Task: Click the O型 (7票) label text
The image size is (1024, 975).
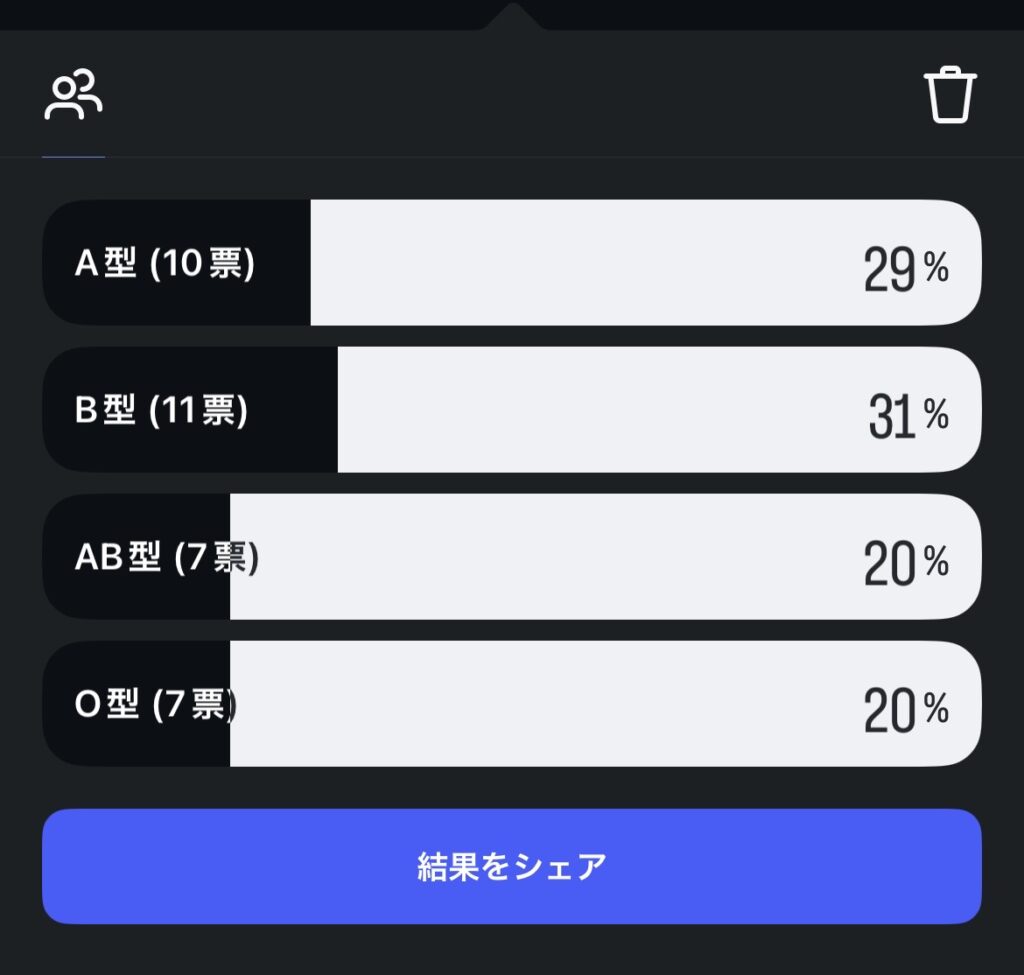Action: [x=155, y=705]
